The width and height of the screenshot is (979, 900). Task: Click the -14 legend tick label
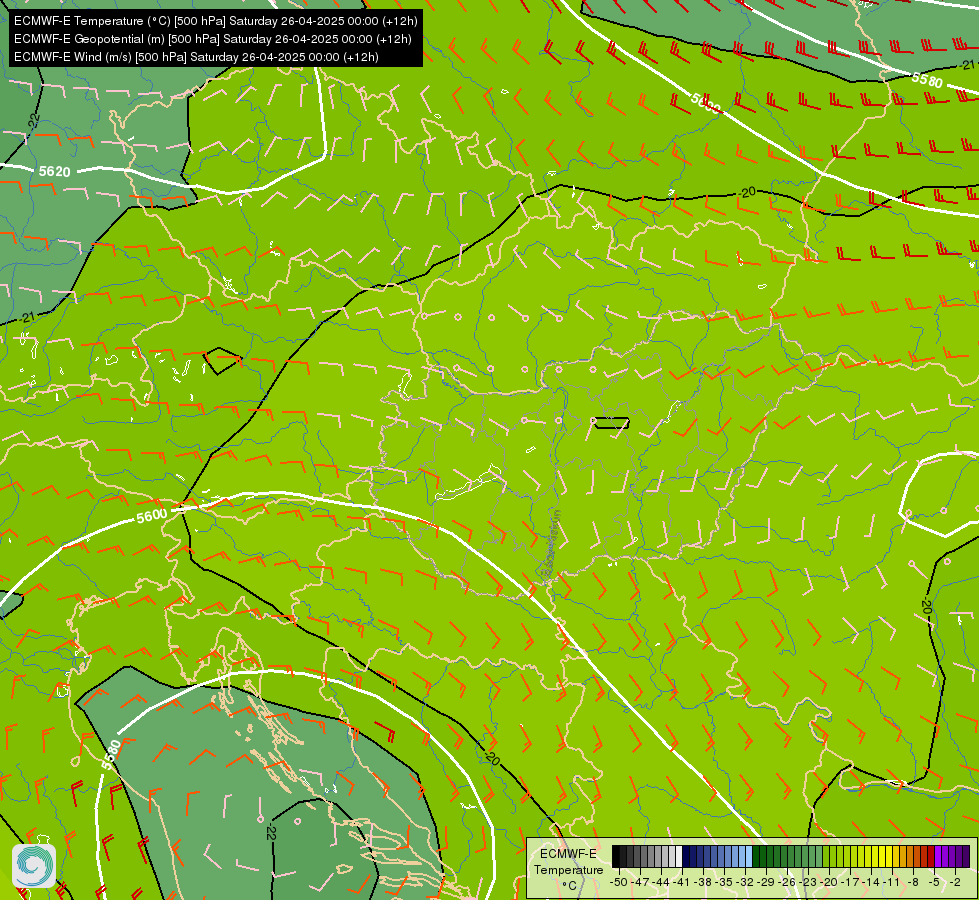click(871, 882)
